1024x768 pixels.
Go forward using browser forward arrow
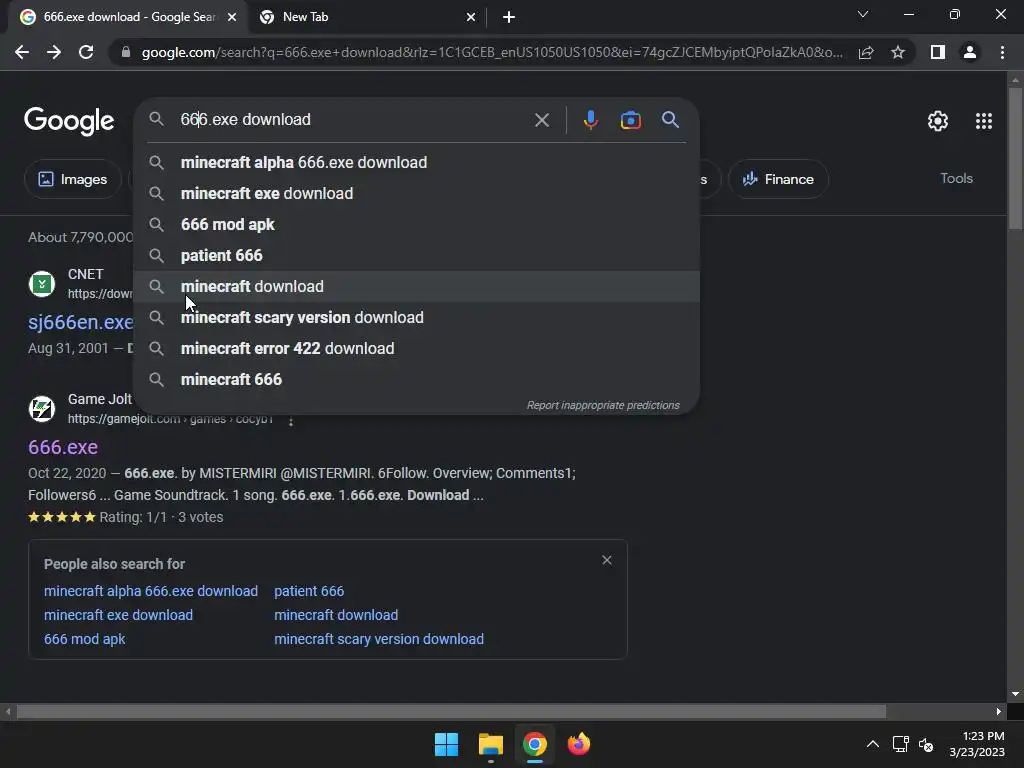click(54, 52)
